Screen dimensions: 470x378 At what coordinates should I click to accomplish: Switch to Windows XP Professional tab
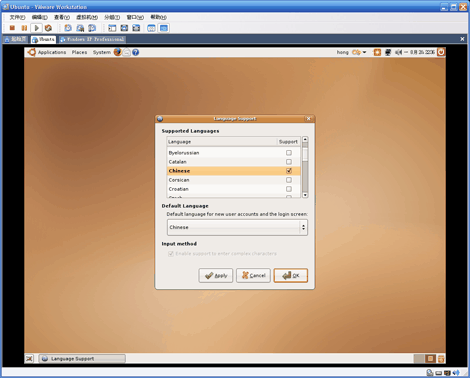click(92, 39)
